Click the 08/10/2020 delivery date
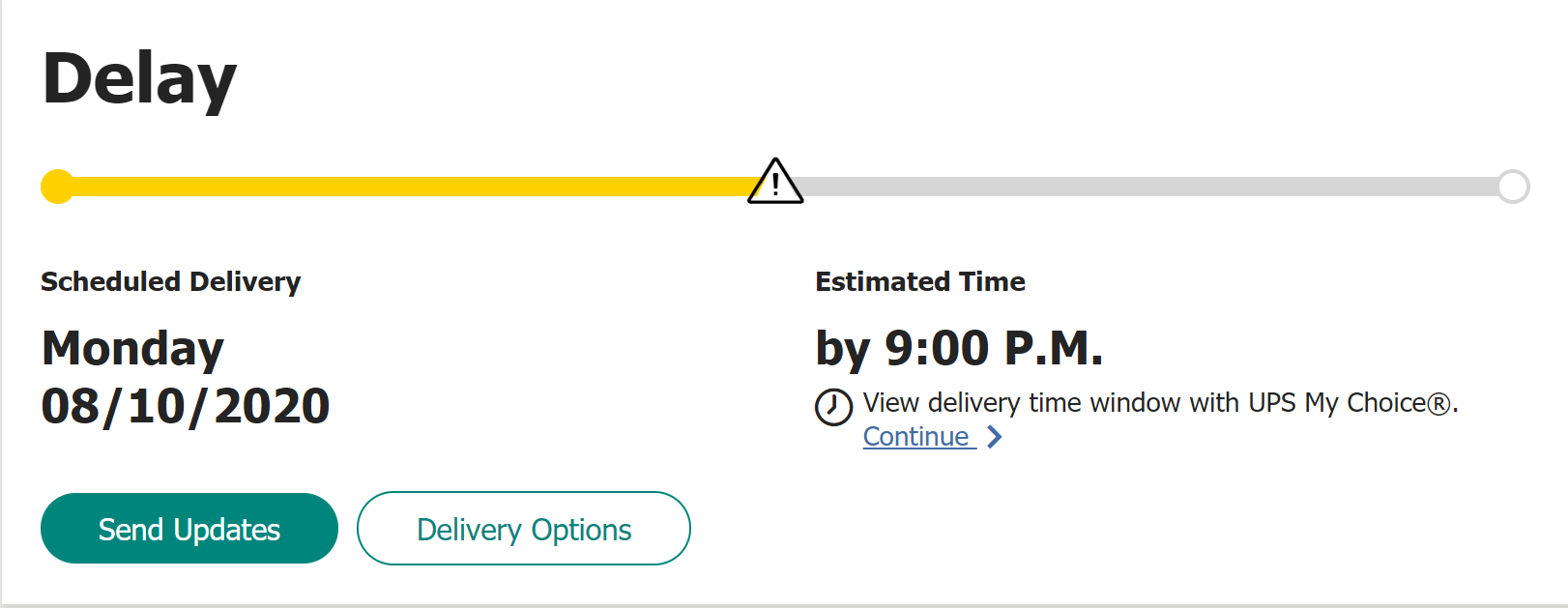 pyautogui.click(x=186, y=406)
